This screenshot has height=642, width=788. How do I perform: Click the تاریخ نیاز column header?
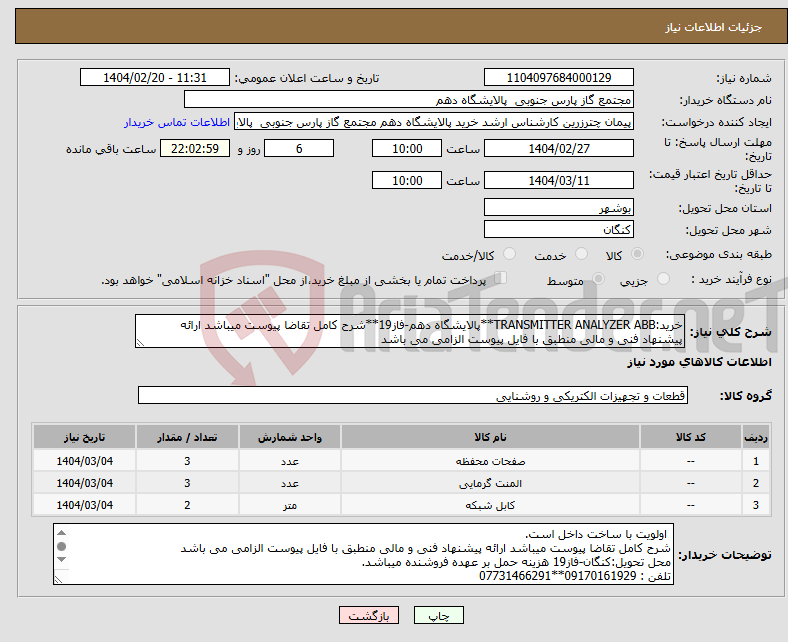(x=85, y=438)
